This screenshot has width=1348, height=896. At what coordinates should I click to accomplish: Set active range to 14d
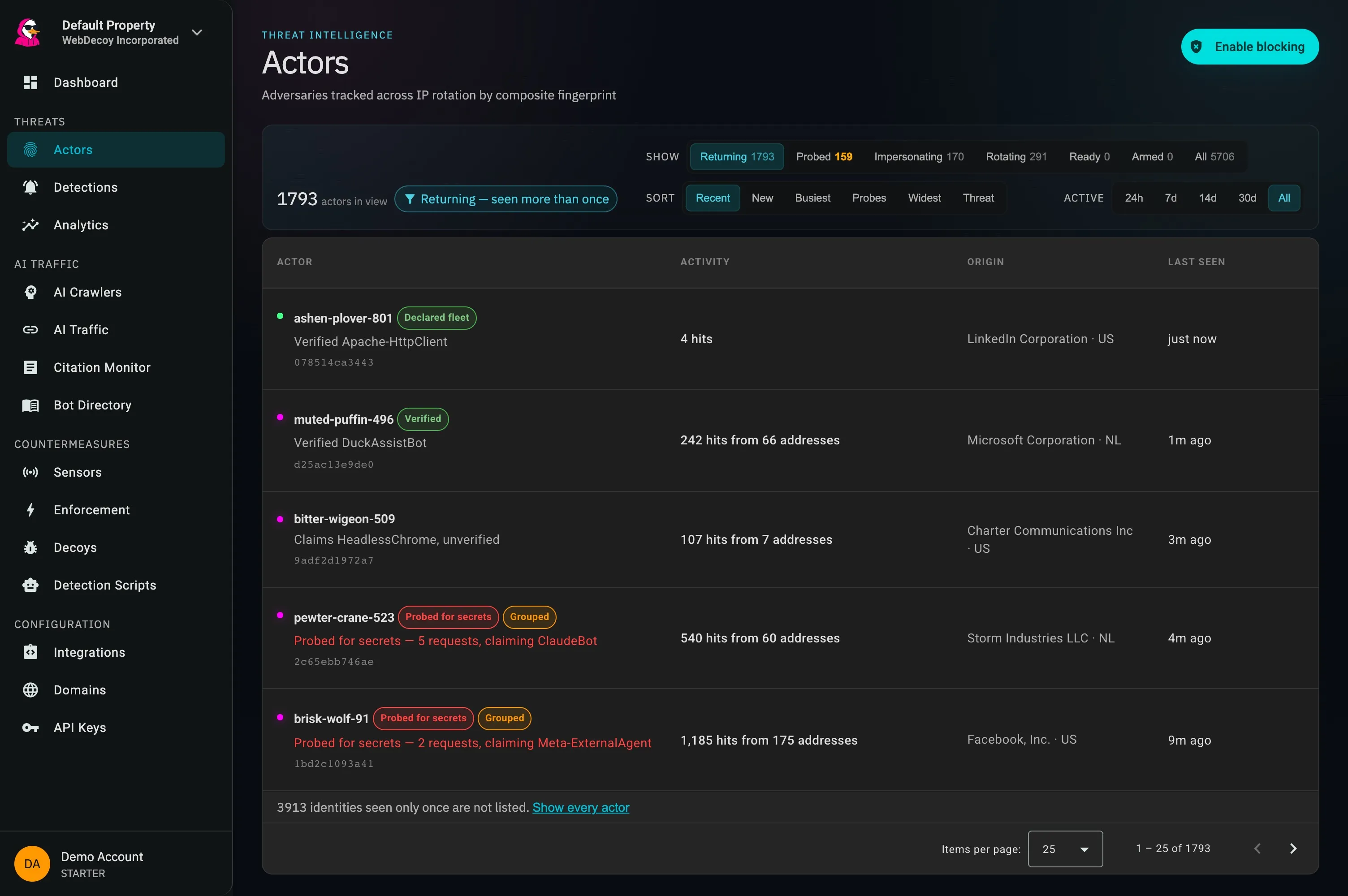tap(1207, 198)
